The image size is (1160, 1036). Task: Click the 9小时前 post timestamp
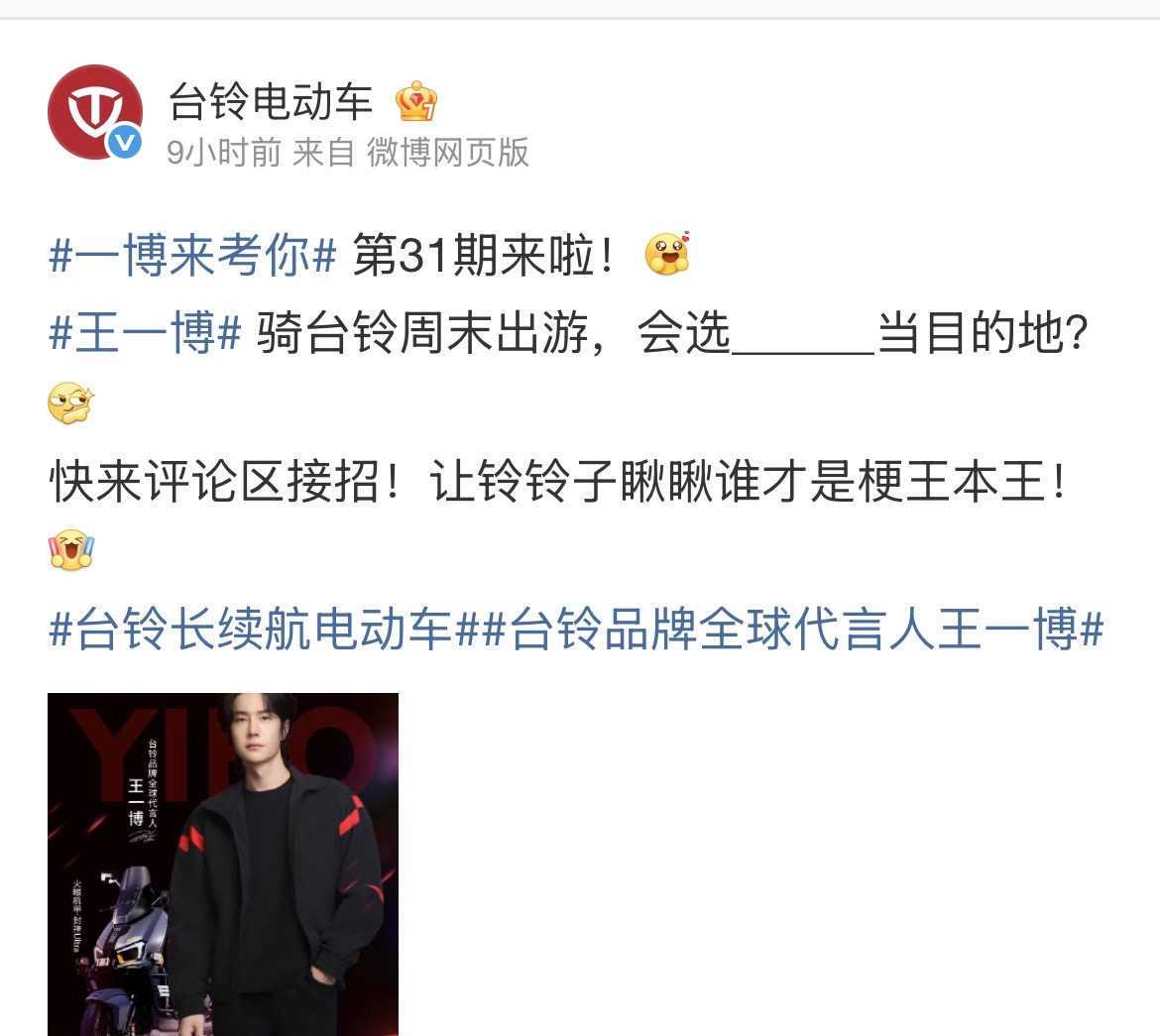coord(224,153)
